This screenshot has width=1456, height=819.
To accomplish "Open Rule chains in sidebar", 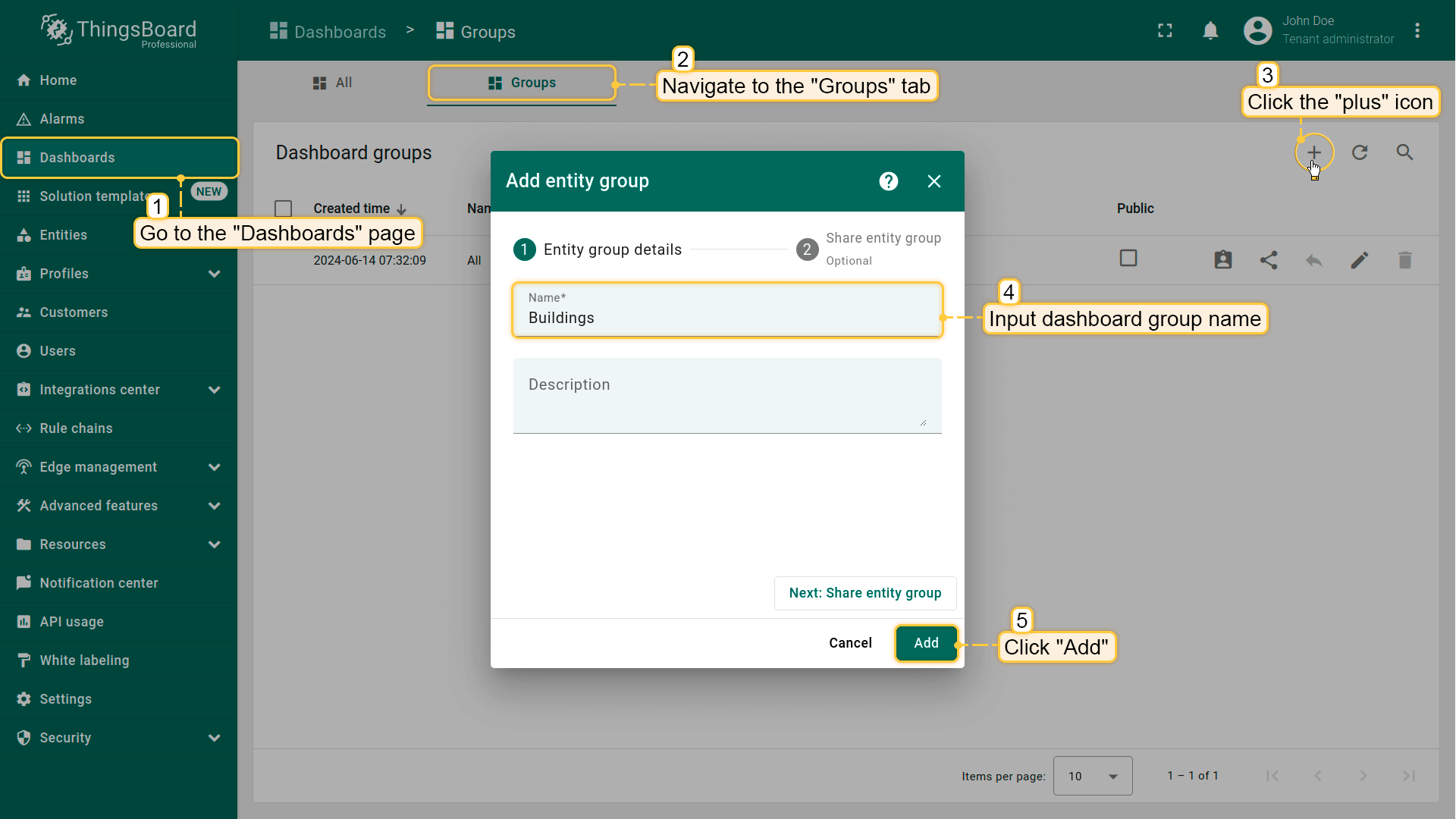I will tap(76, 428).
